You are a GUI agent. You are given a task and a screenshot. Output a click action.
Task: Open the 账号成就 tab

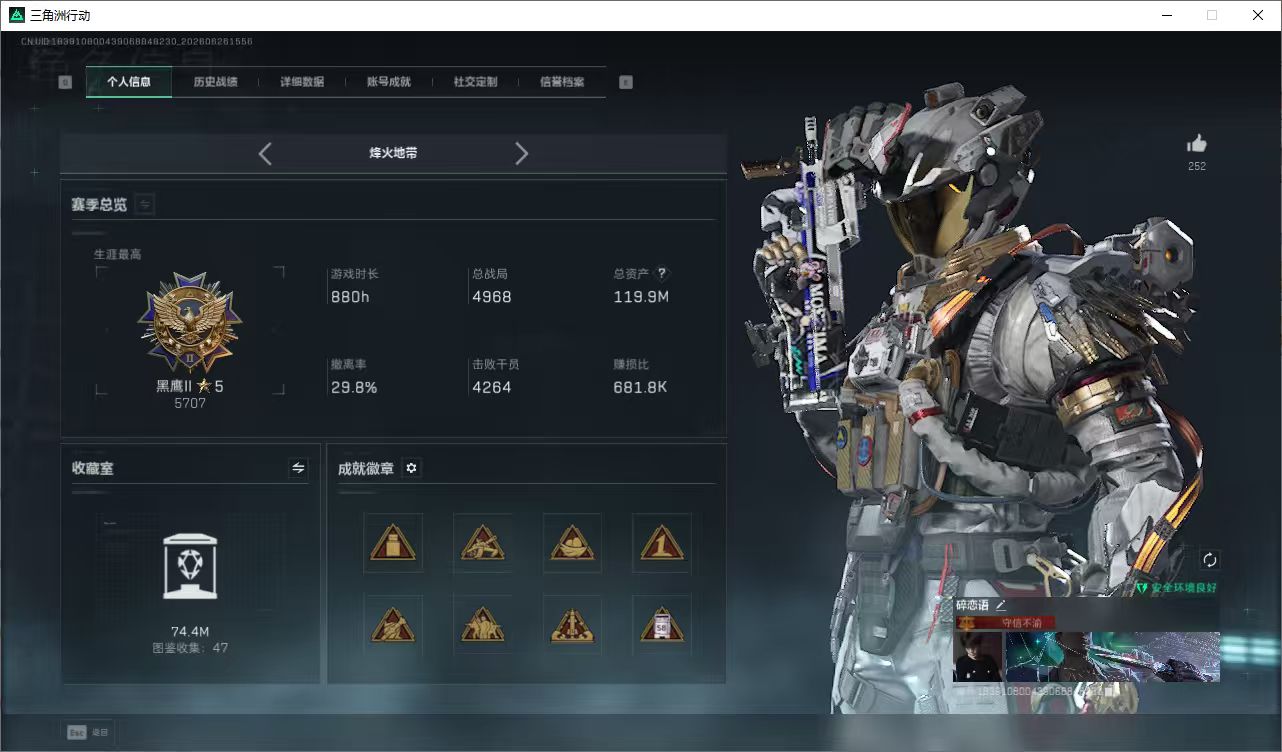[x=389, y=82]
